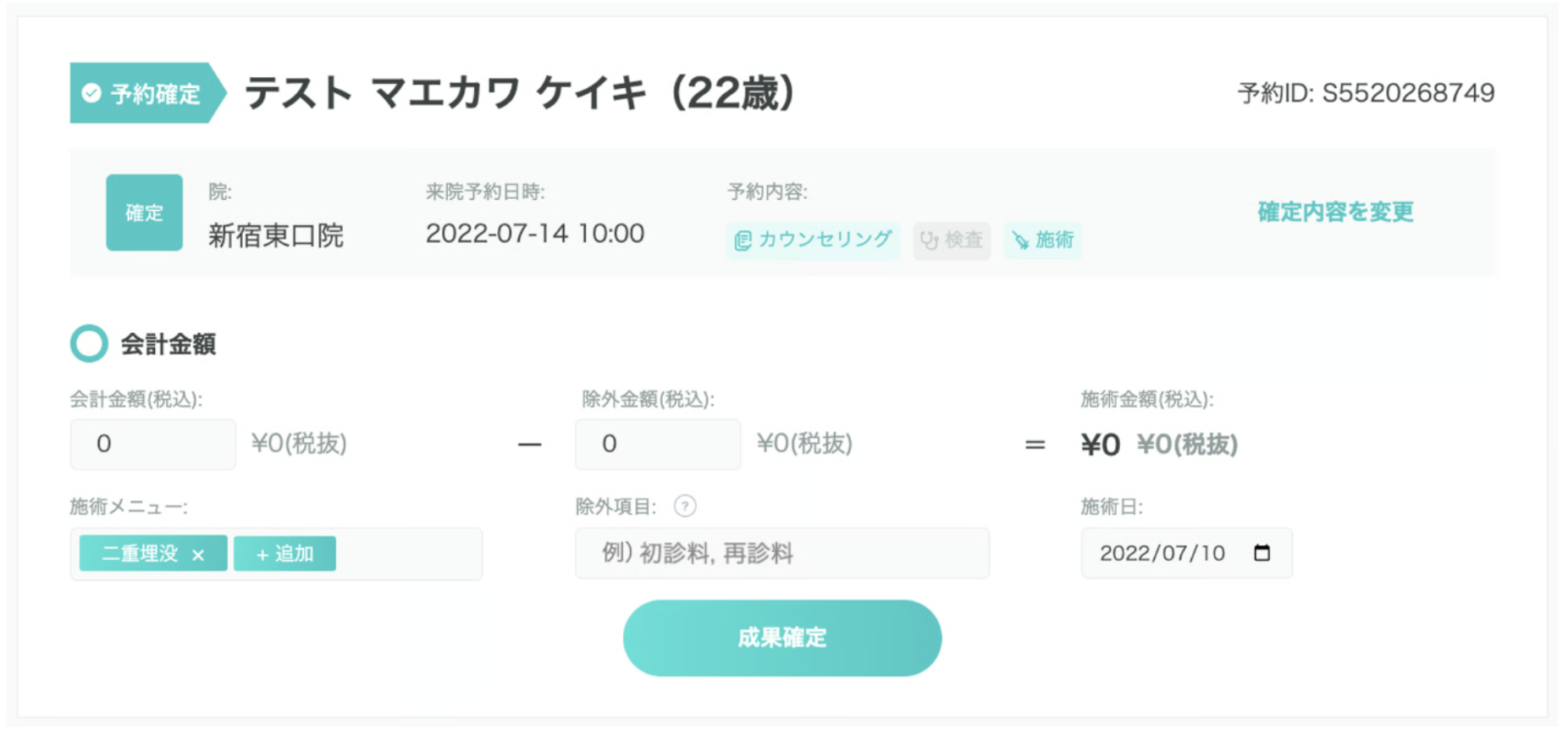Click the 予約確定 status badge
1568x742 pixels.
146,93
